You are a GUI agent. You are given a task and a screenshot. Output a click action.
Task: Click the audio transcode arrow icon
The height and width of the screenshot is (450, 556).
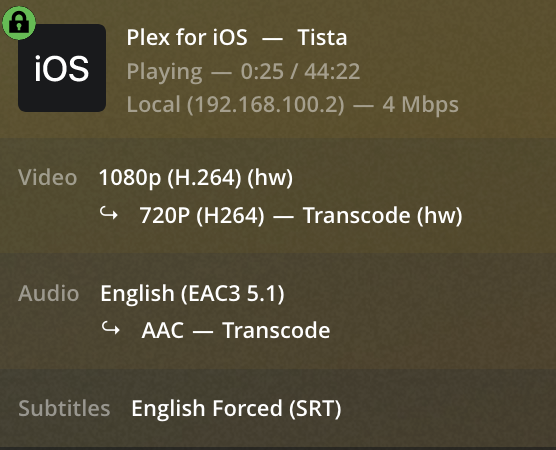111,328
